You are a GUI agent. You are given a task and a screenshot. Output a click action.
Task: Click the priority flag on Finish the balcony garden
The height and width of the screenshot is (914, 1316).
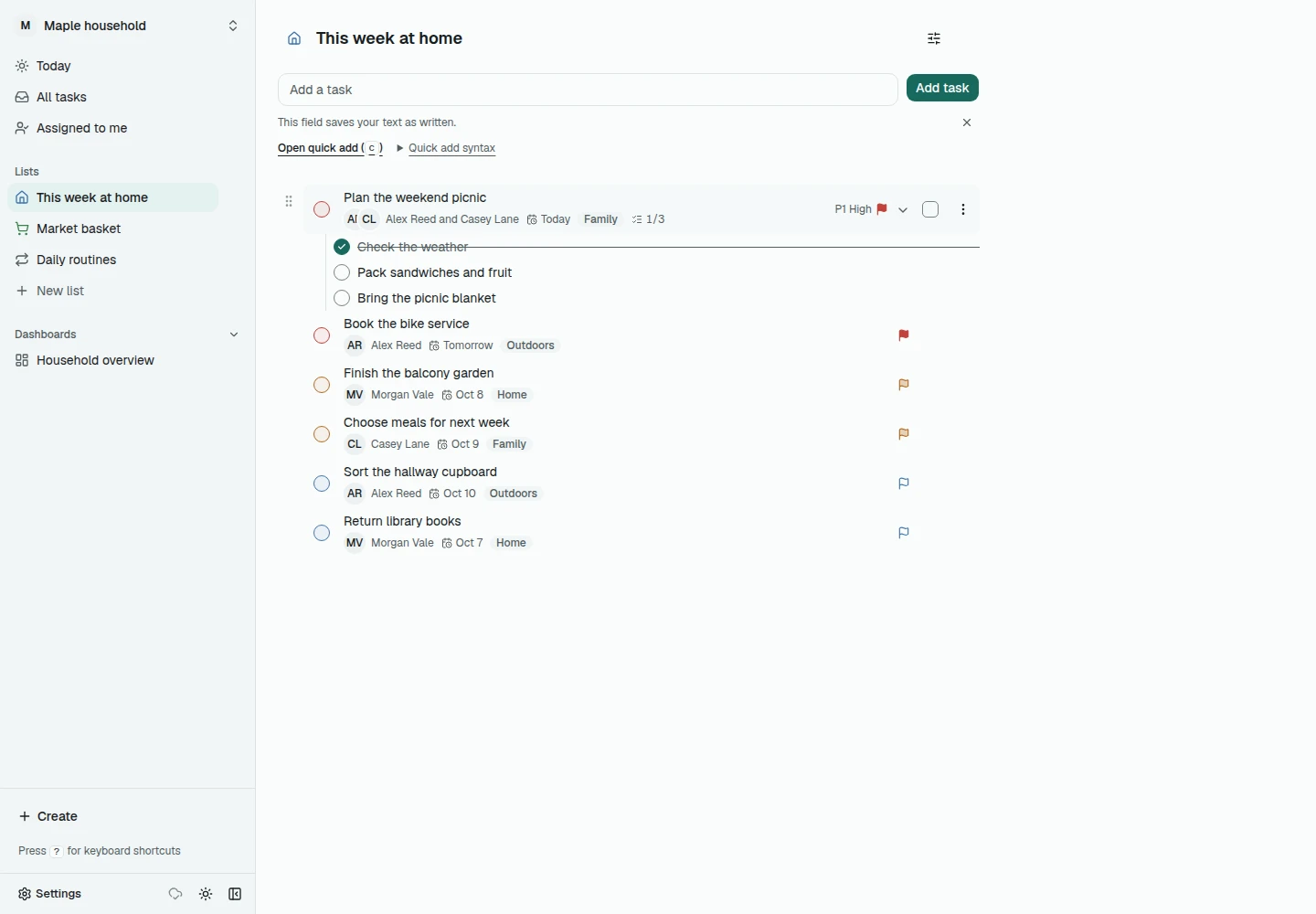pos(904,385)
